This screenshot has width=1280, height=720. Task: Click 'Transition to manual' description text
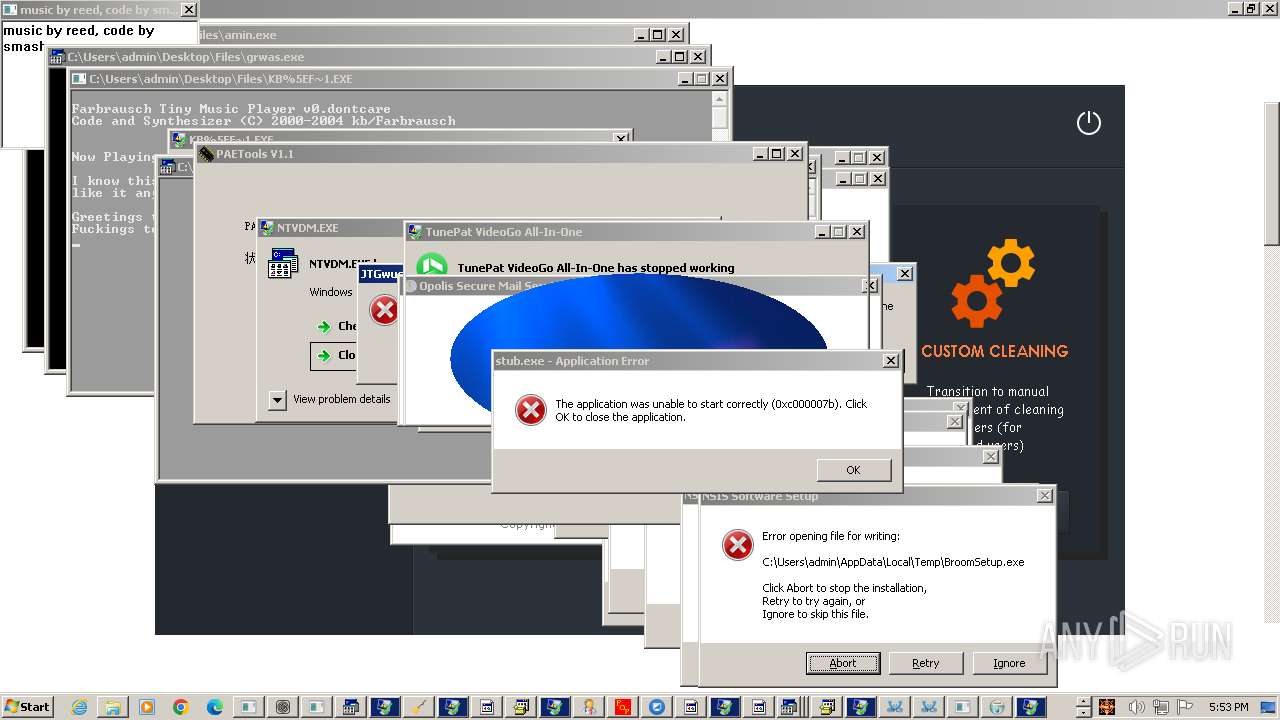(987, 391)
